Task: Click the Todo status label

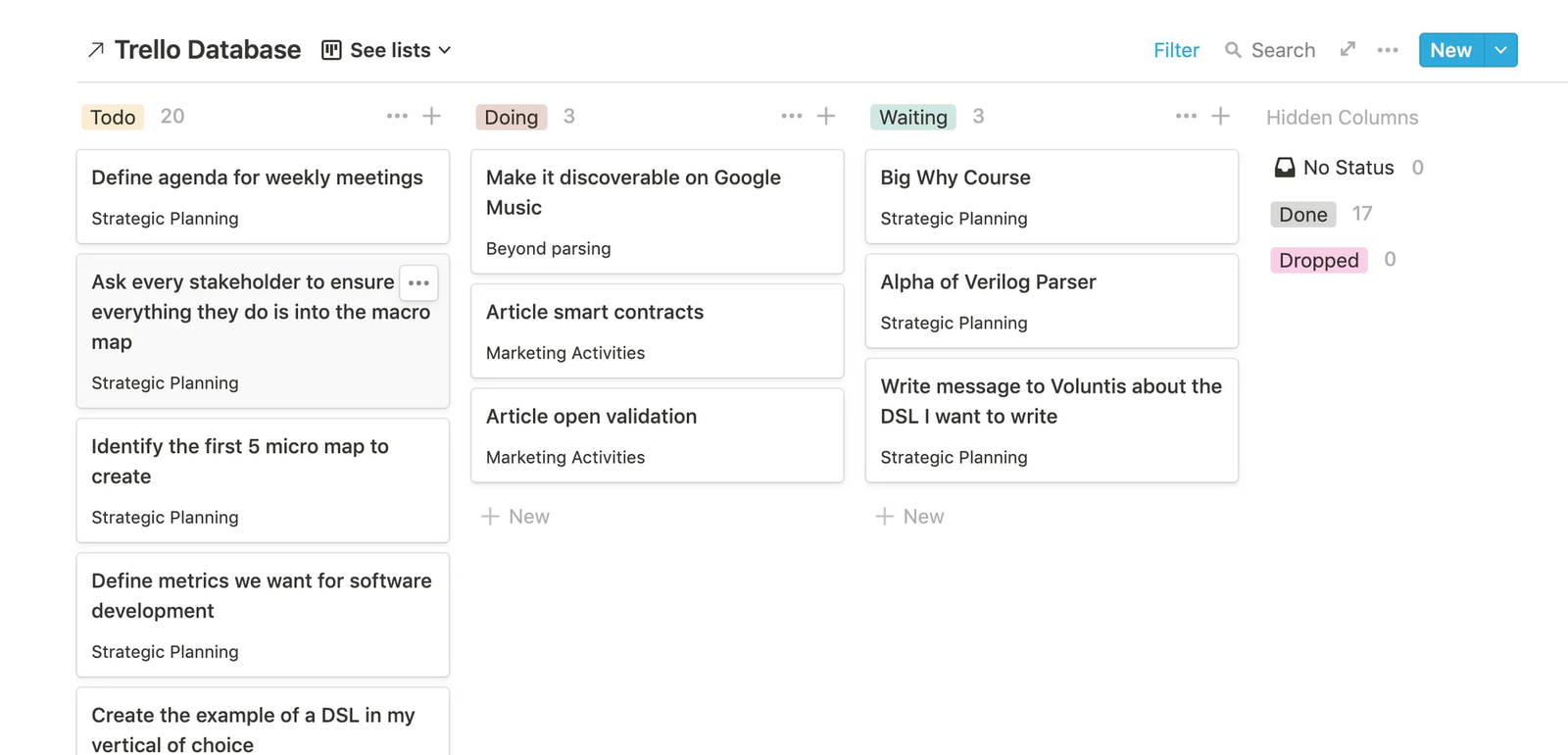Action: 112,117
